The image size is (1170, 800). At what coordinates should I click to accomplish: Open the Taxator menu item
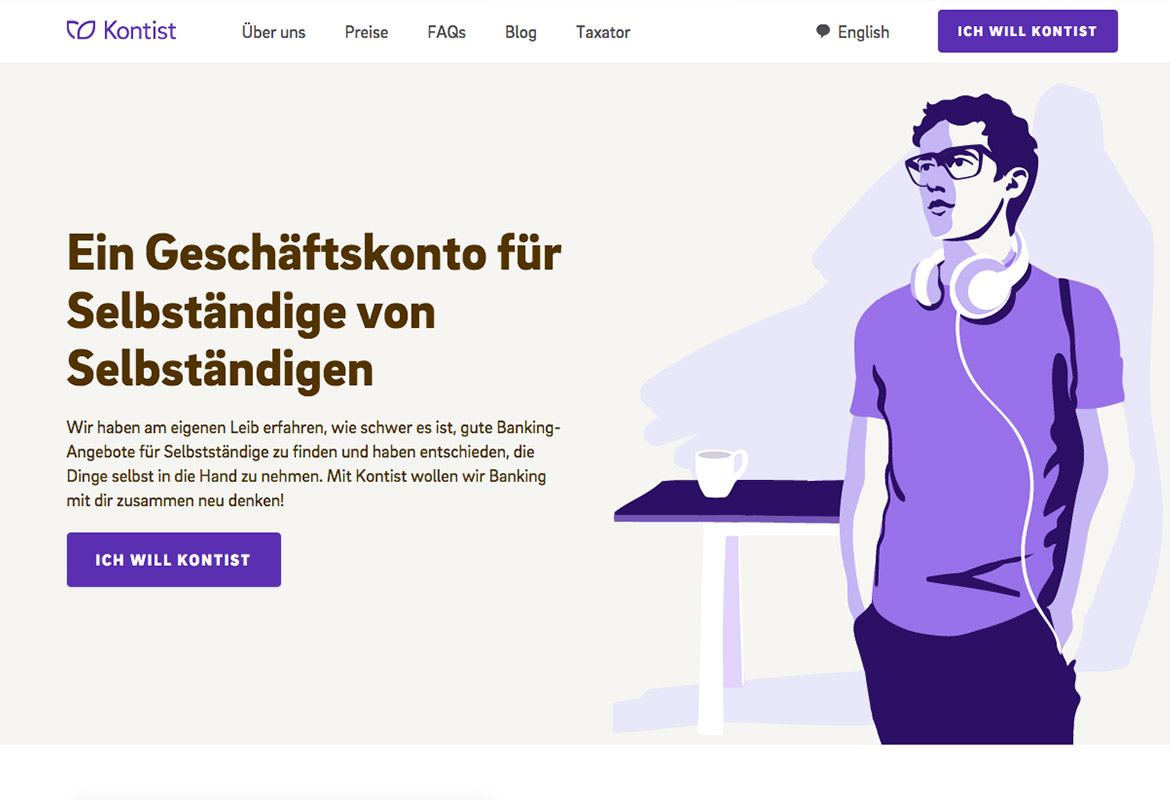[x=603, y=32]
